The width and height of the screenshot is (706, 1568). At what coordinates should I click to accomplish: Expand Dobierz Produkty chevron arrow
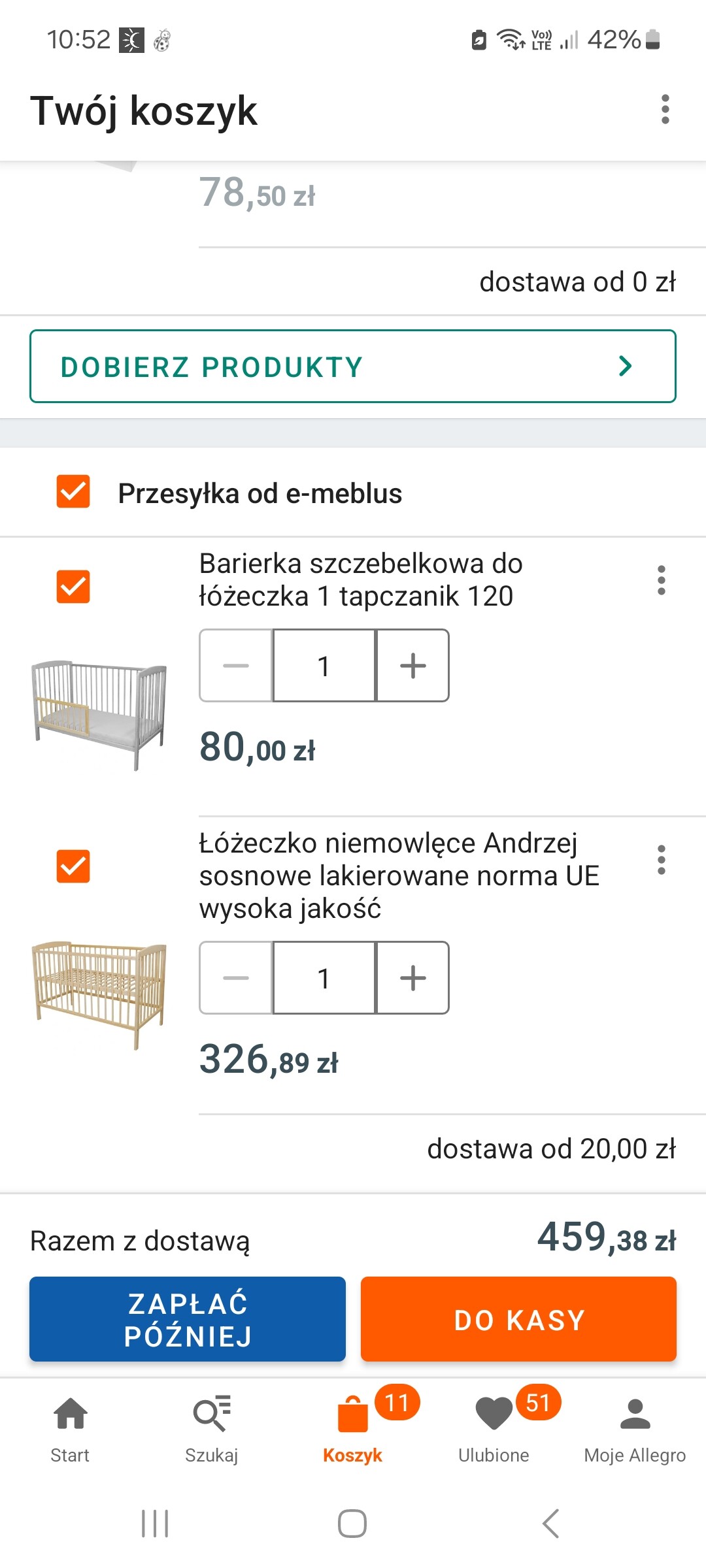pyautogui.click(x=625, y=367)
